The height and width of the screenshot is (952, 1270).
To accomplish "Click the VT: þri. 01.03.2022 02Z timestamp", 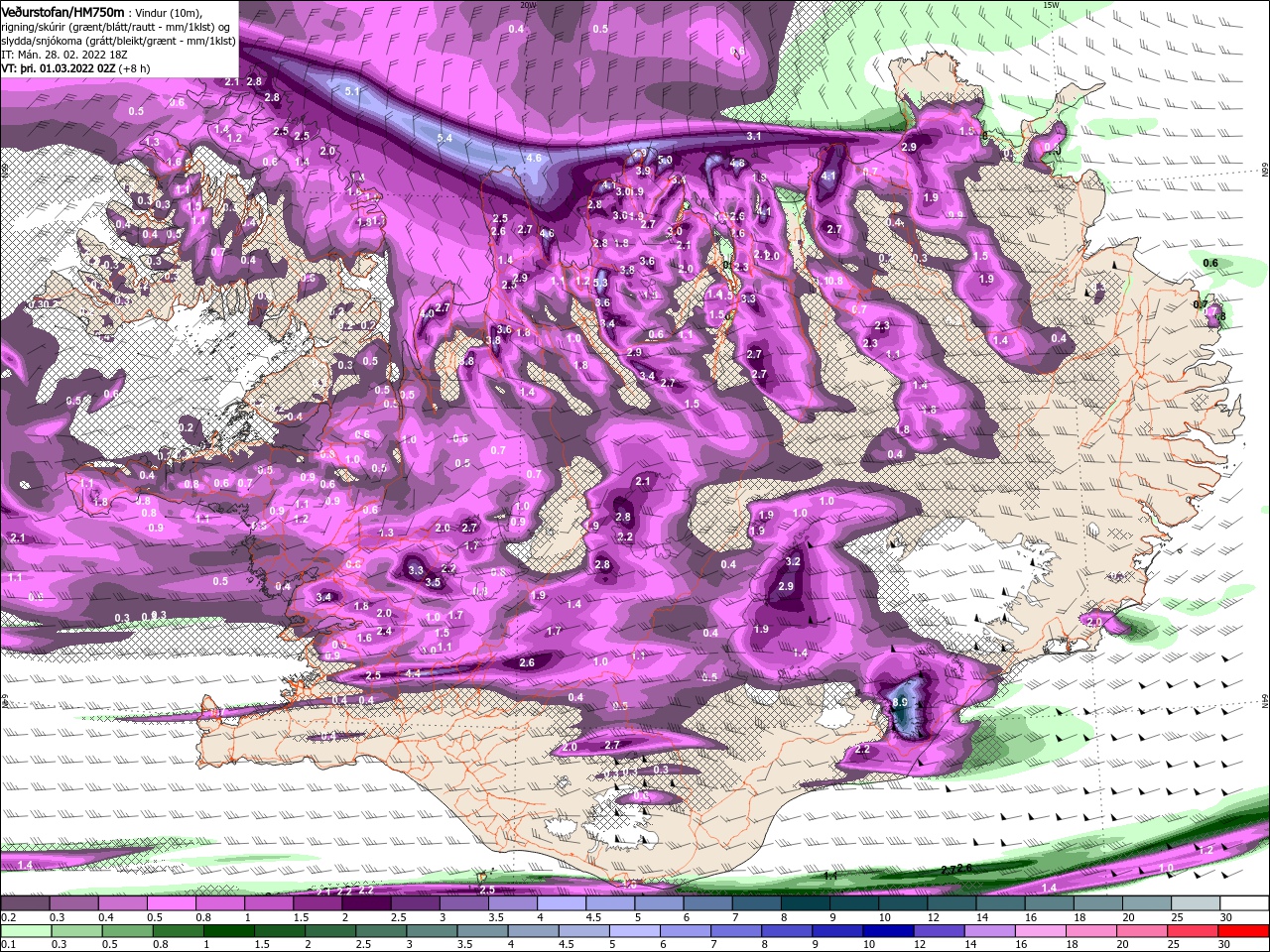I will pyautogui.click(x=58, y=68).
